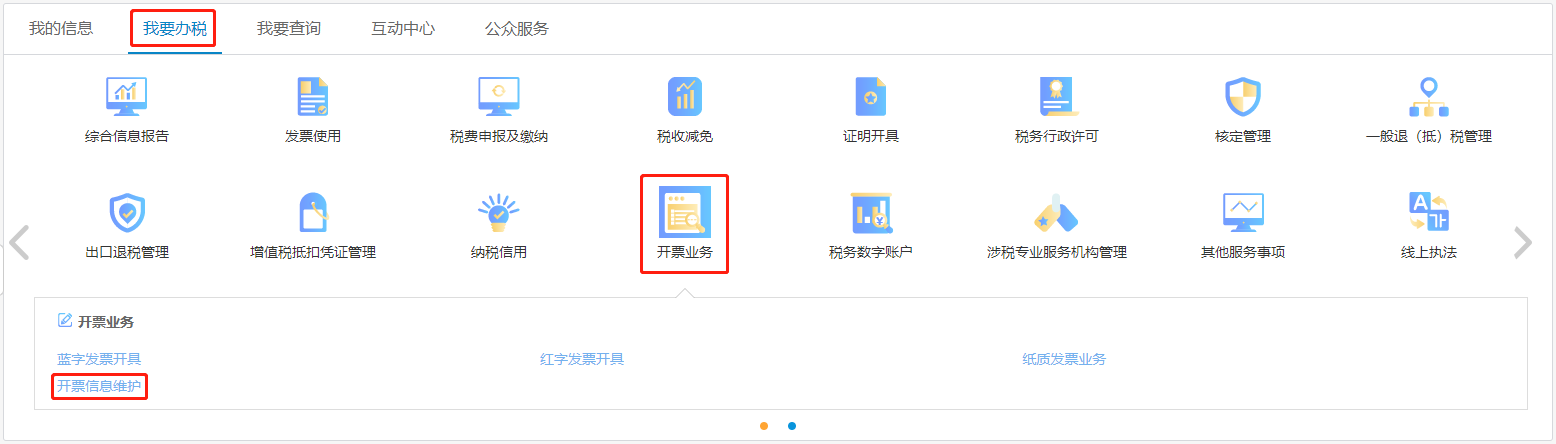Open the 综合信息报告 icon
This screenshot has width=1556, height=444.
point(127,97)
